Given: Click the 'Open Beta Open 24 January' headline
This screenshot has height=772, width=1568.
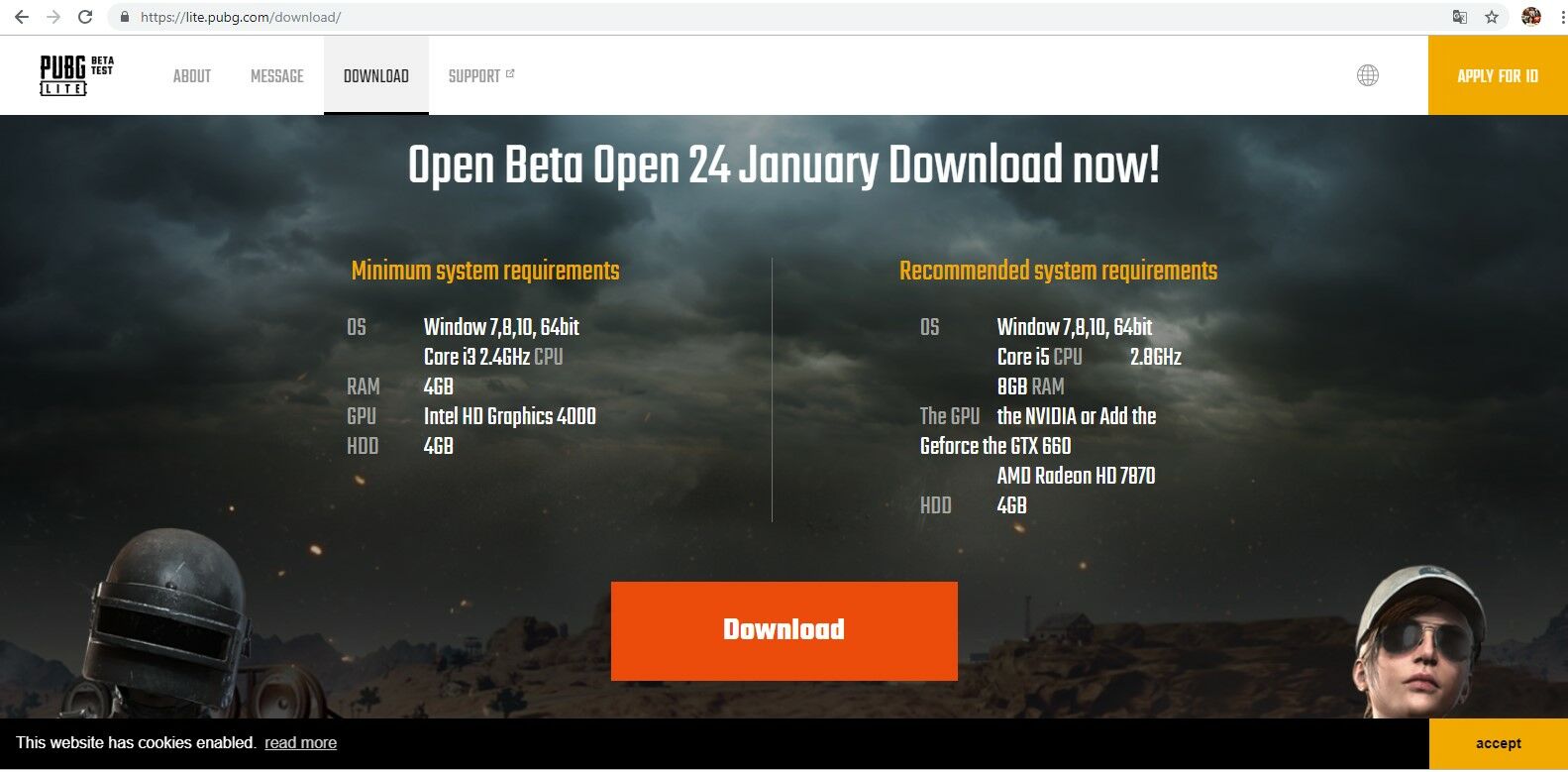Looking at the screenshot, I should point(784,165).
